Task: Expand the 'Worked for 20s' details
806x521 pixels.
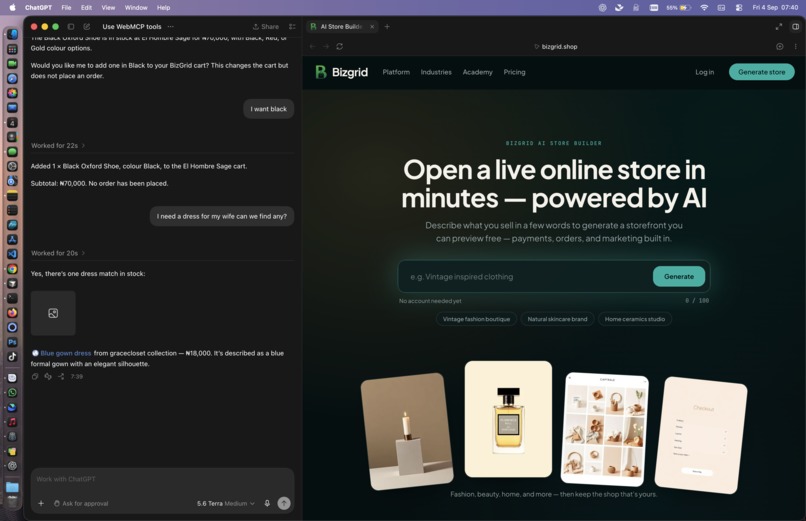Action: point(58,253)
